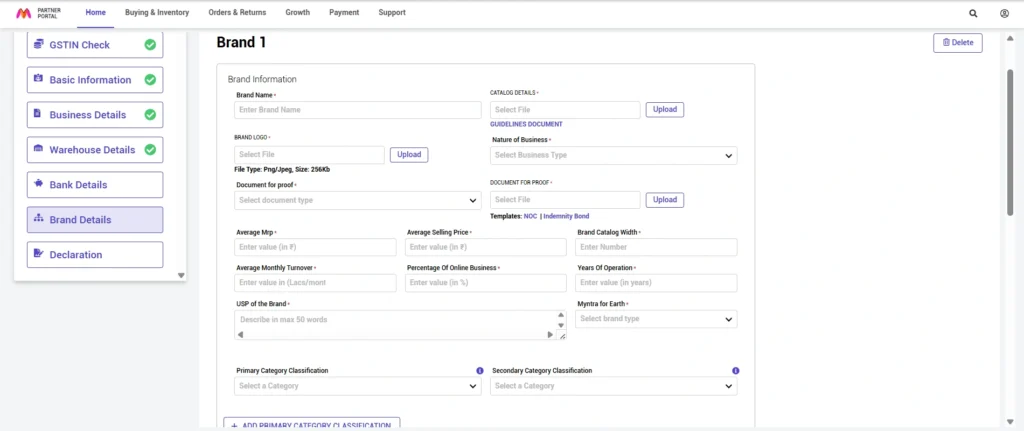The height and width of the screenshot is (431, 1024).
Task: Open the Indemnity Bond template link
Action: [x=567, y=216]
